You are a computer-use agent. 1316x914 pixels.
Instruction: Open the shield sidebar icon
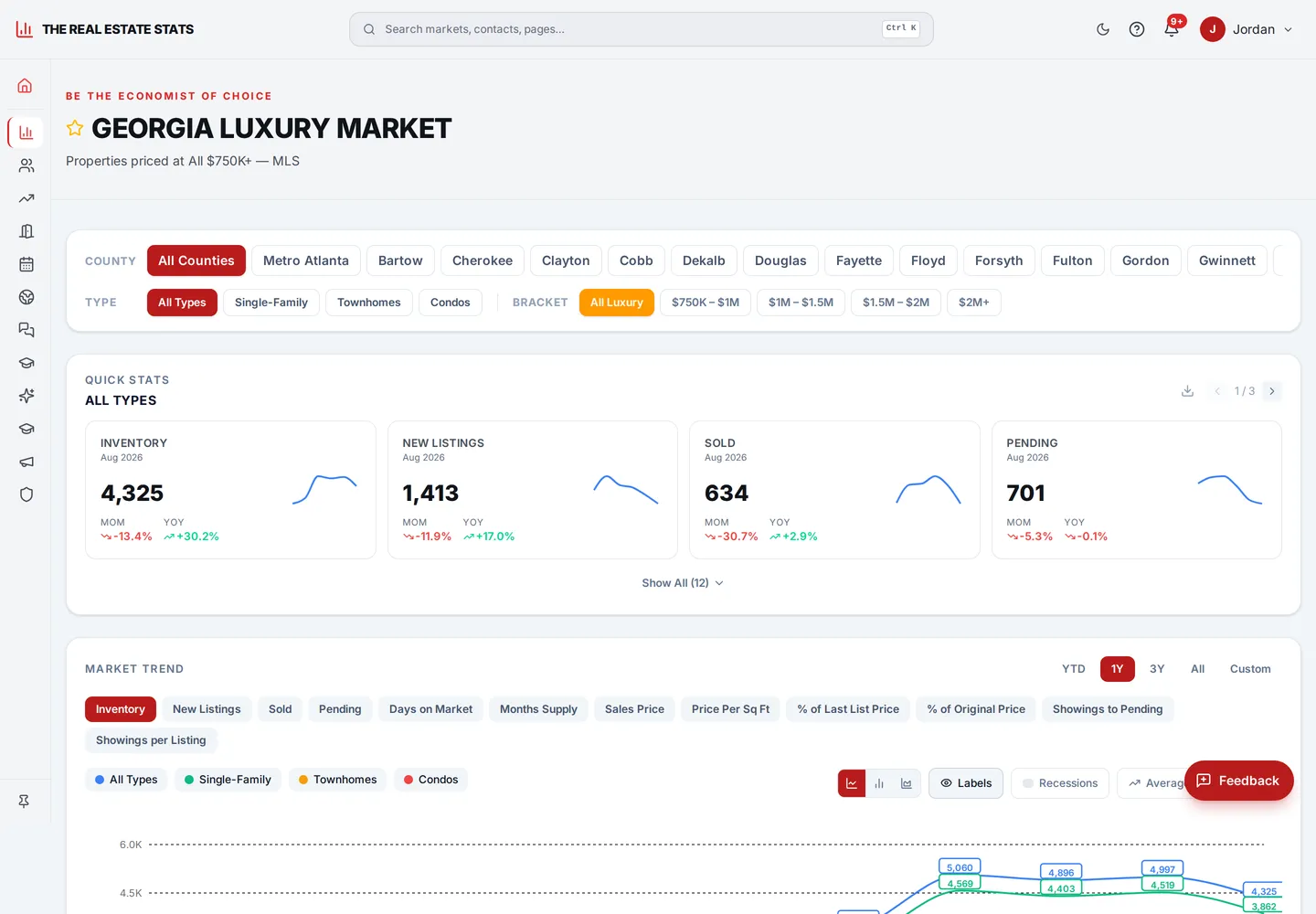[26, 494]
